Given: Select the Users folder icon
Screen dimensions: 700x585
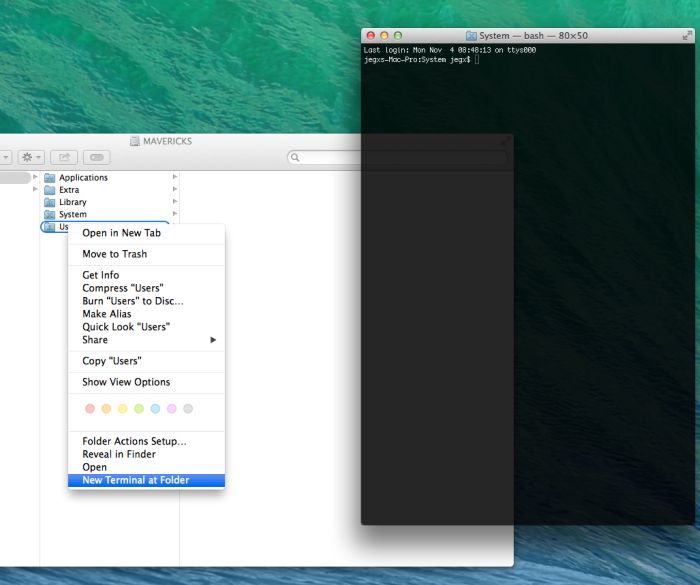Looking at the screenshot, I should coord(50,227).
